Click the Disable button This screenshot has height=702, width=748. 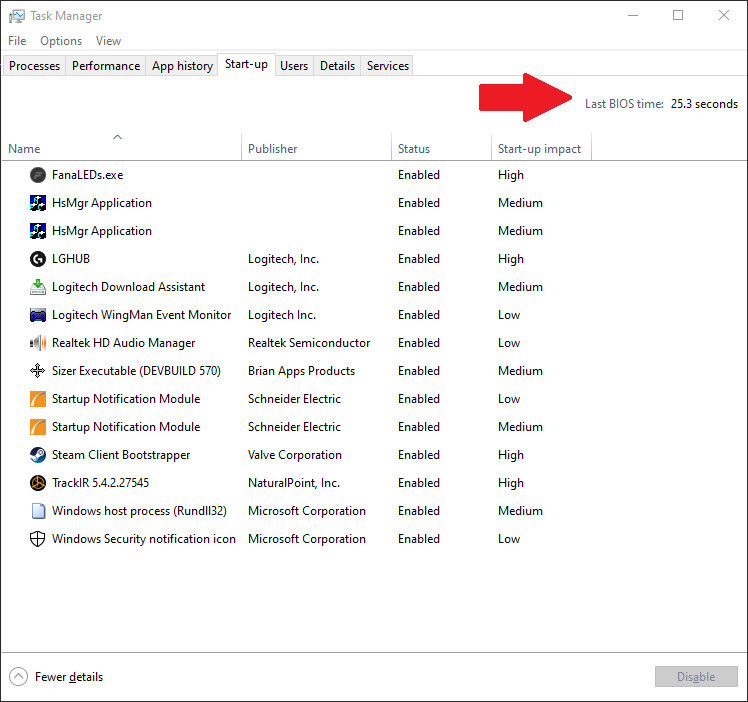point(696,677)
